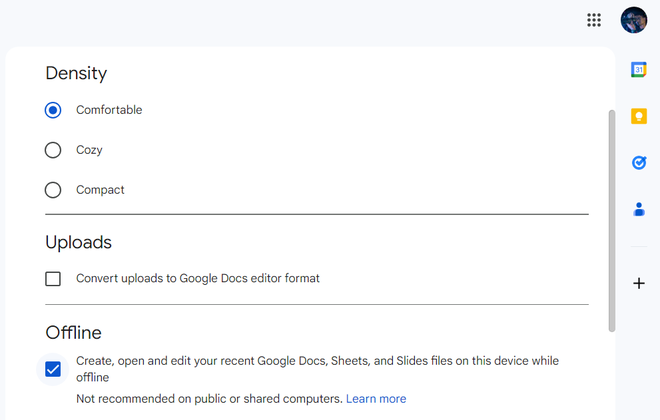Image resolution: width=660 pixels, height=420 pixels.
Task: Click the settings panel scrollbar thumb
Action: tap(612, 220)
